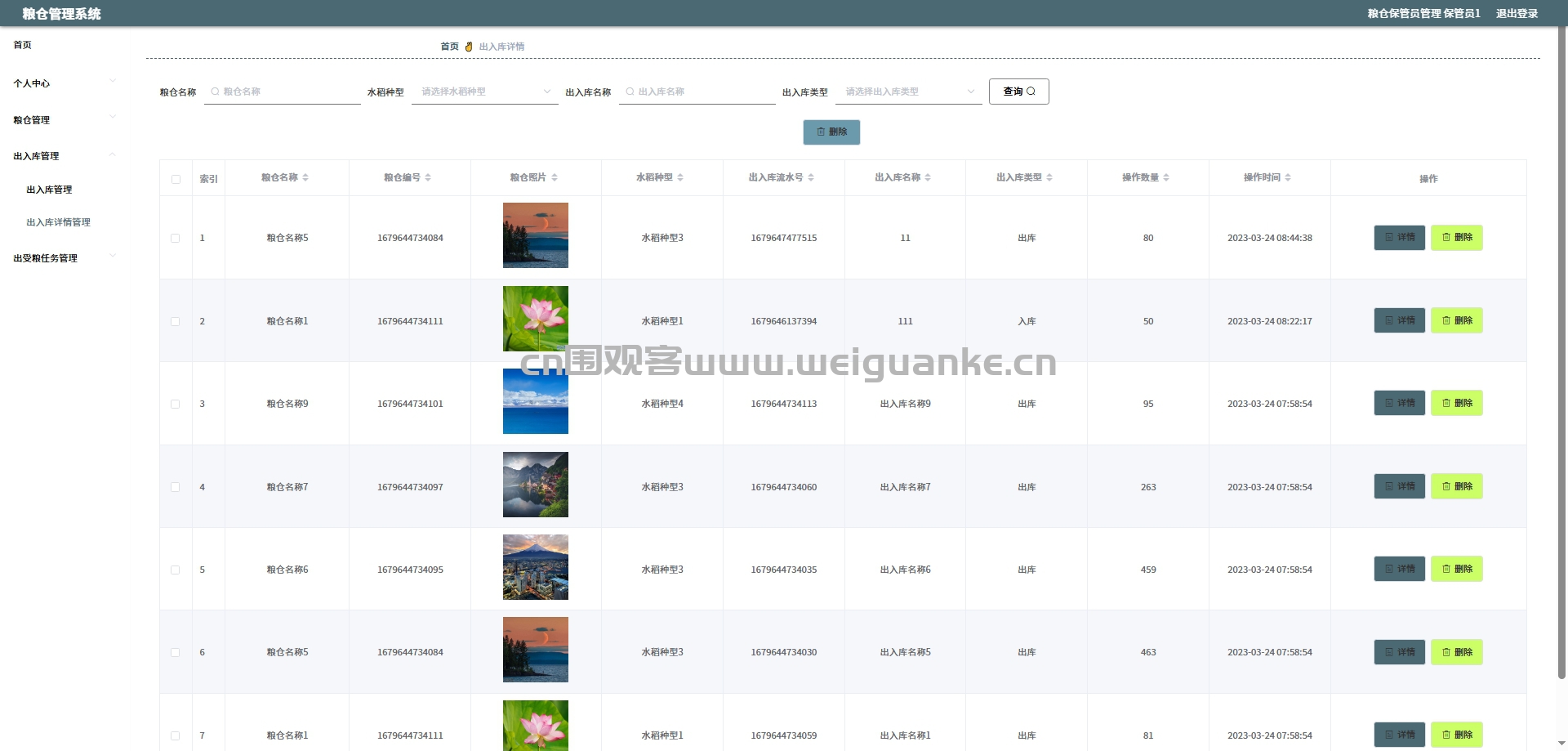
Task: Check the row 1 checkbox
Action: tap(175, 239)
